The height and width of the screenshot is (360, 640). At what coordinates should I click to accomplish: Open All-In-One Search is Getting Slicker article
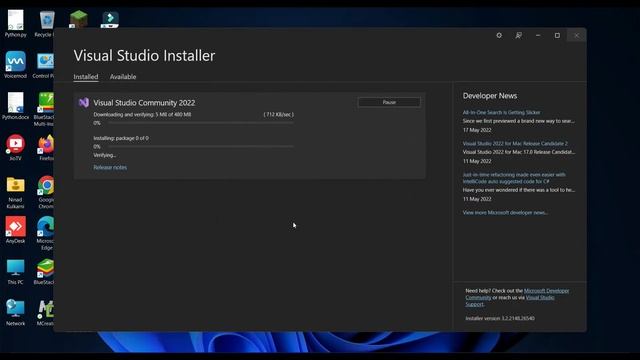pyautogui.click(x=501, y=112)
